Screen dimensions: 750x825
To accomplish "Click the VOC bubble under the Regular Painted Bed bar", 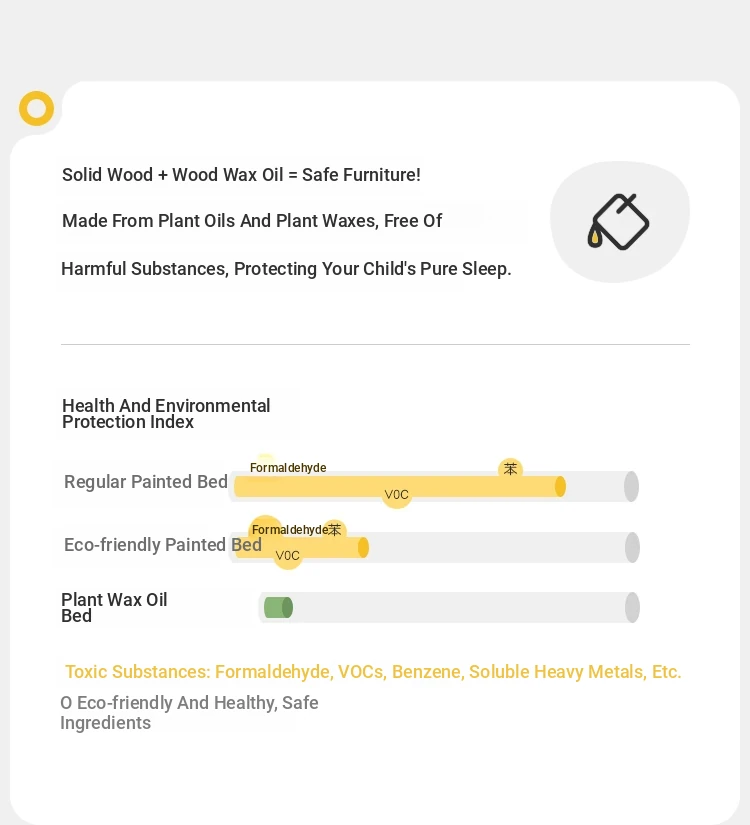I will point(396,495).
